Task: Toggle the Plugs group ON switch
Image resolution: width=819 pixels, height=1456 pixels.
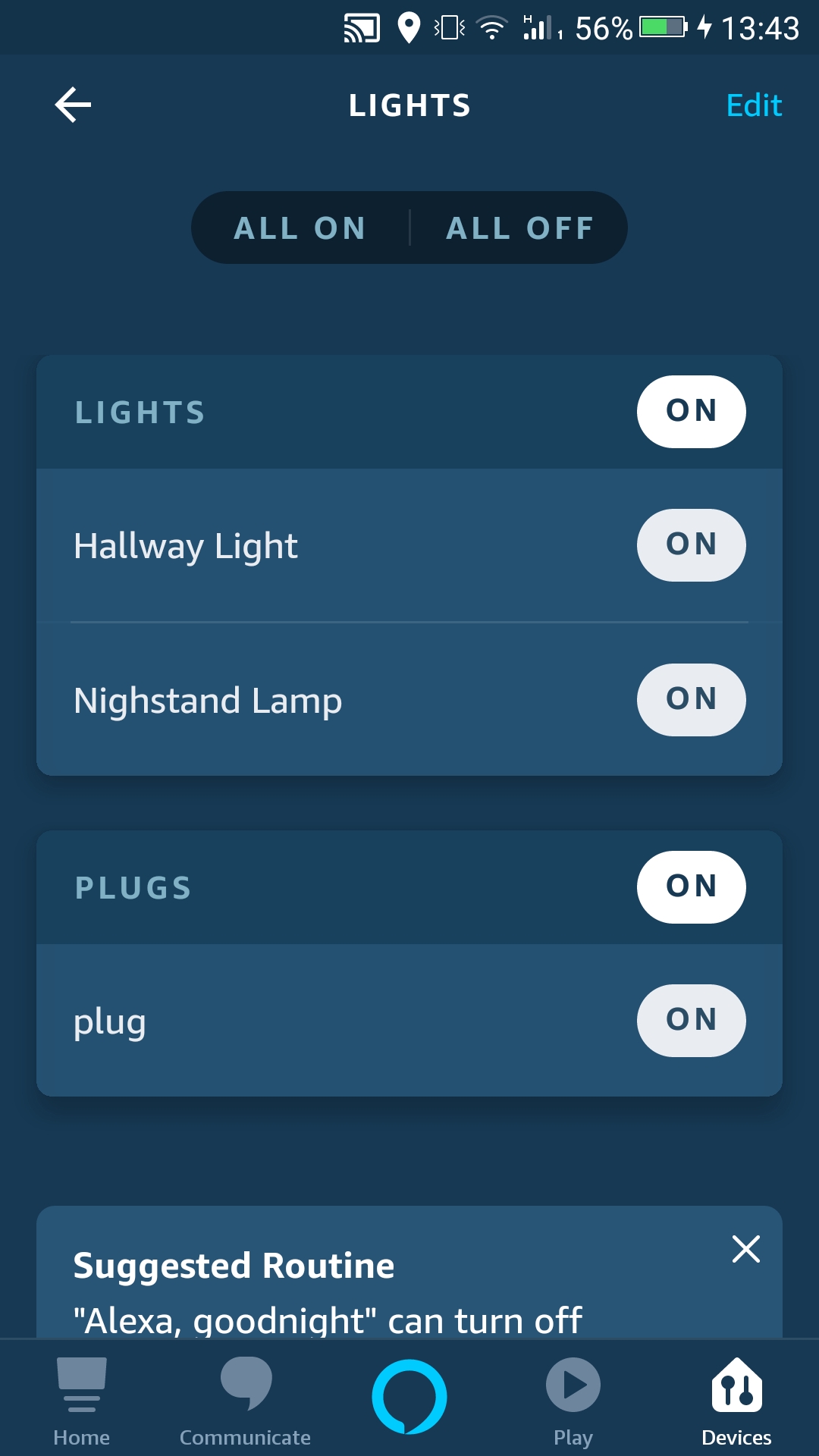Action: (692, 887)
